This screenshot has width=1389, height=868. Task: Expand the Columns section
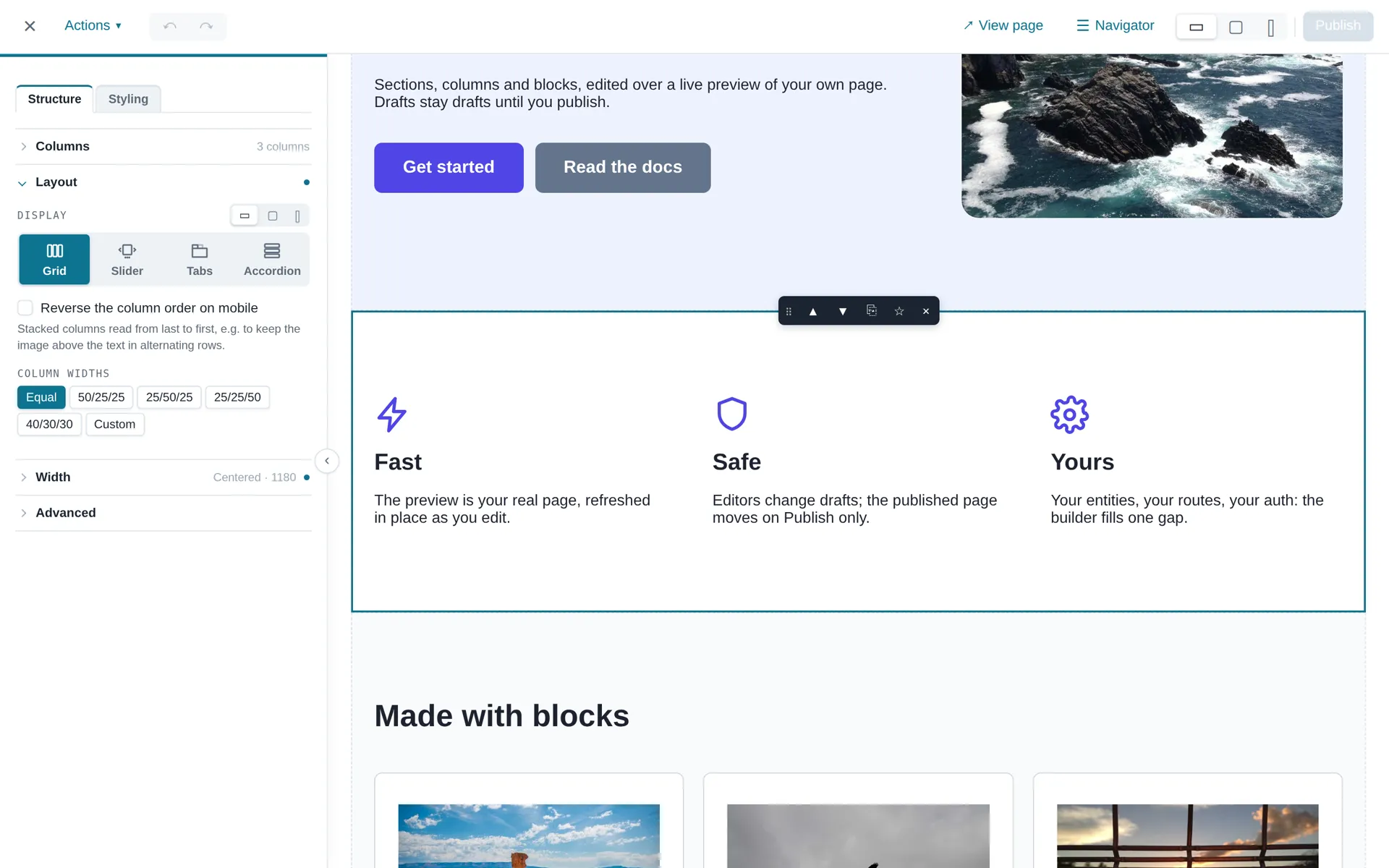(x=163, y=147)
